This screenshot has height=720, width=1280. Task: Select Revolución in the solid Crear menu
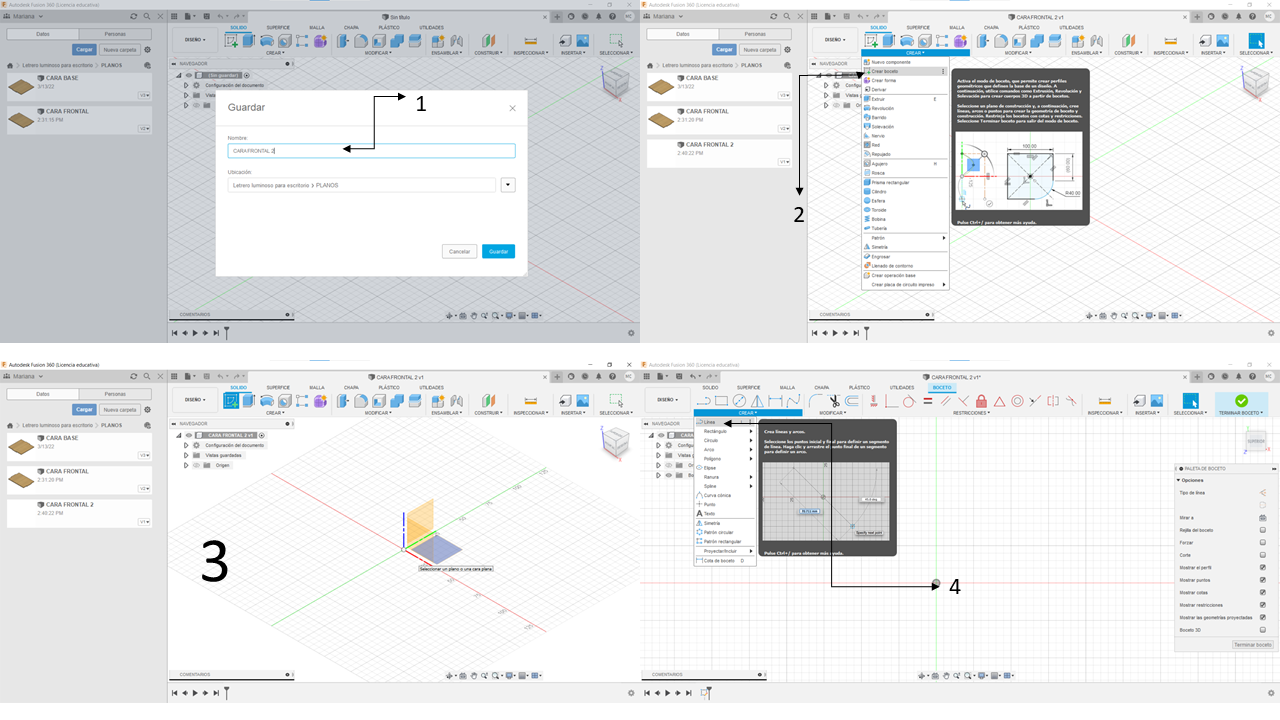tap(904, 108)
